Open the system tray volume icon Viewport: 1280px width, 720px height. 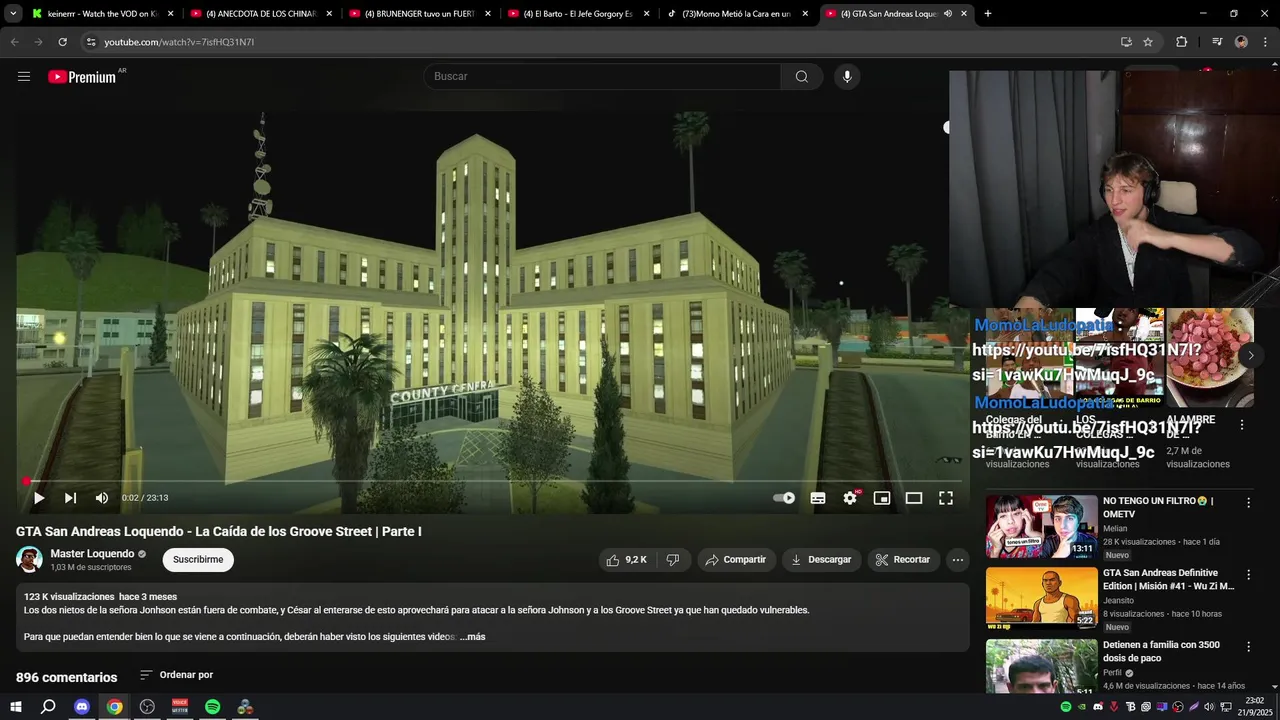[x=1209, y=707]
